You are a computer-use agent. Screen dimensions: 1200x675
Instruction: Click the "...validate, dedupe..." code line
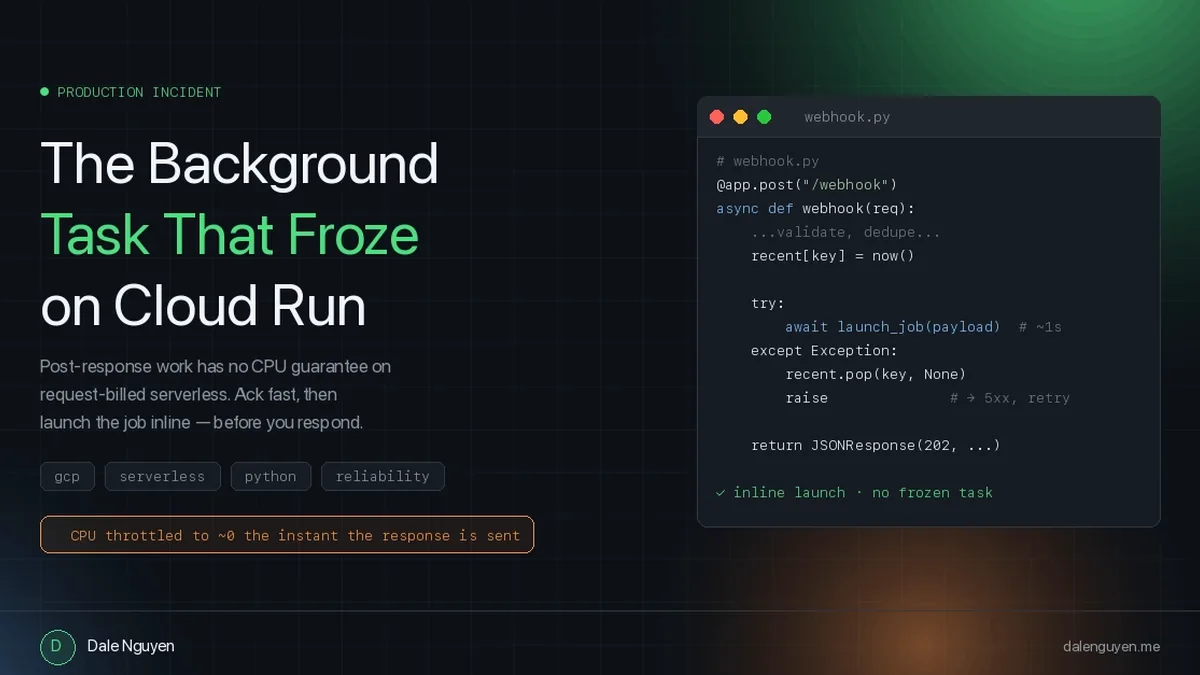click(x=846, y=232)
